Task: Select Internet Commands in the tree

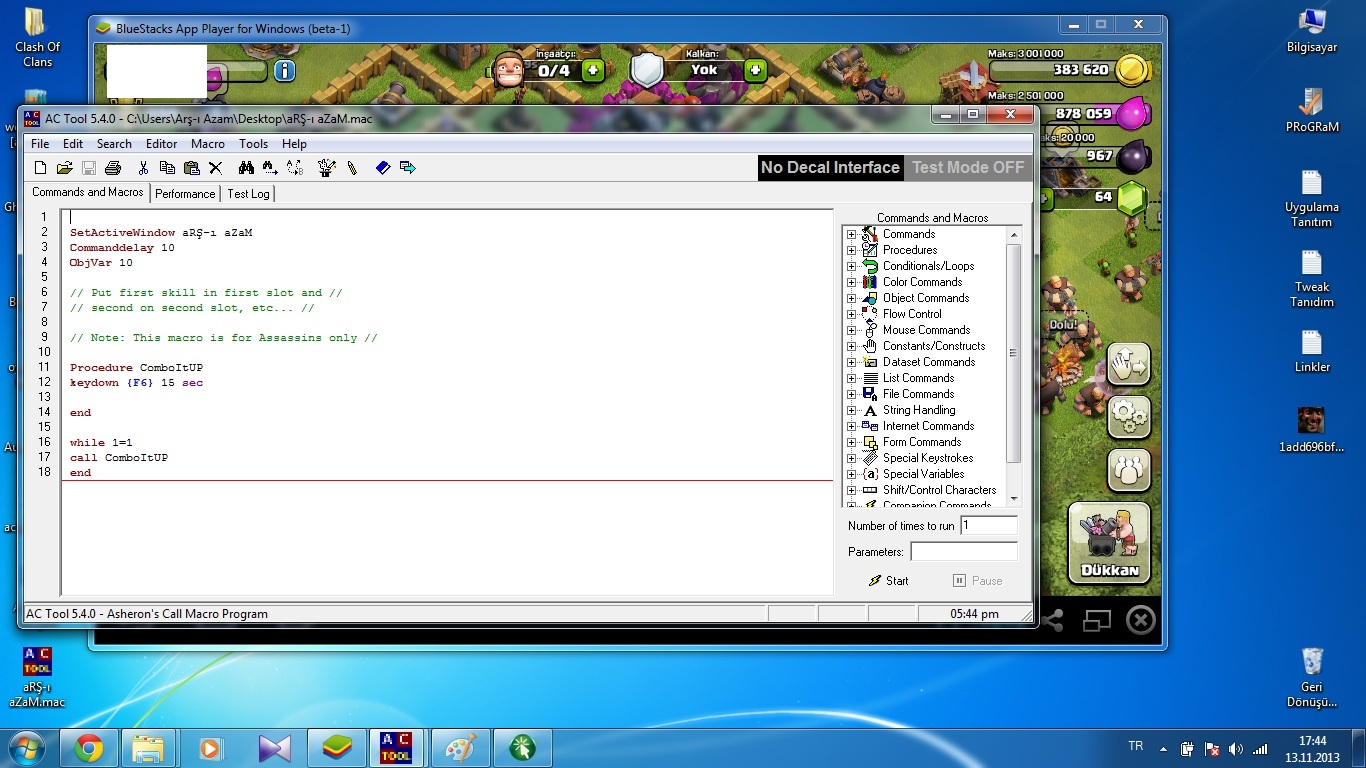Action: coord(928,426)
